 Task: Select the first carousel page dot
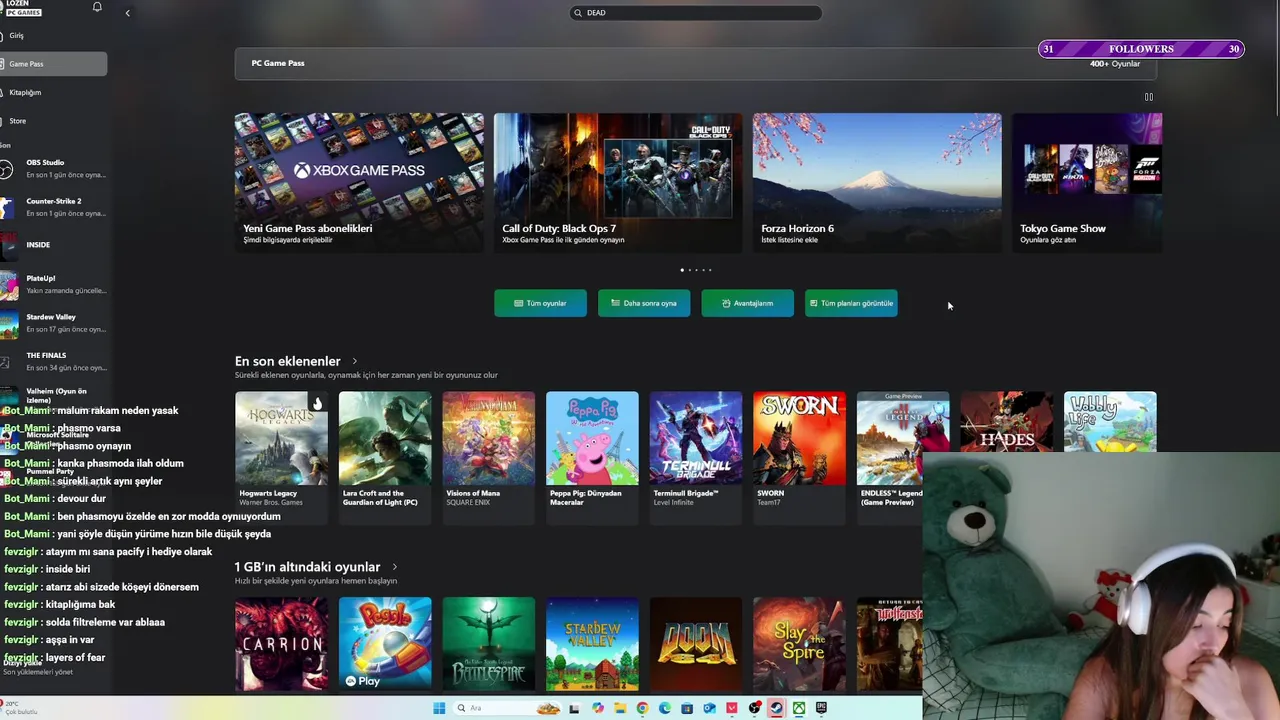(682, 270)
